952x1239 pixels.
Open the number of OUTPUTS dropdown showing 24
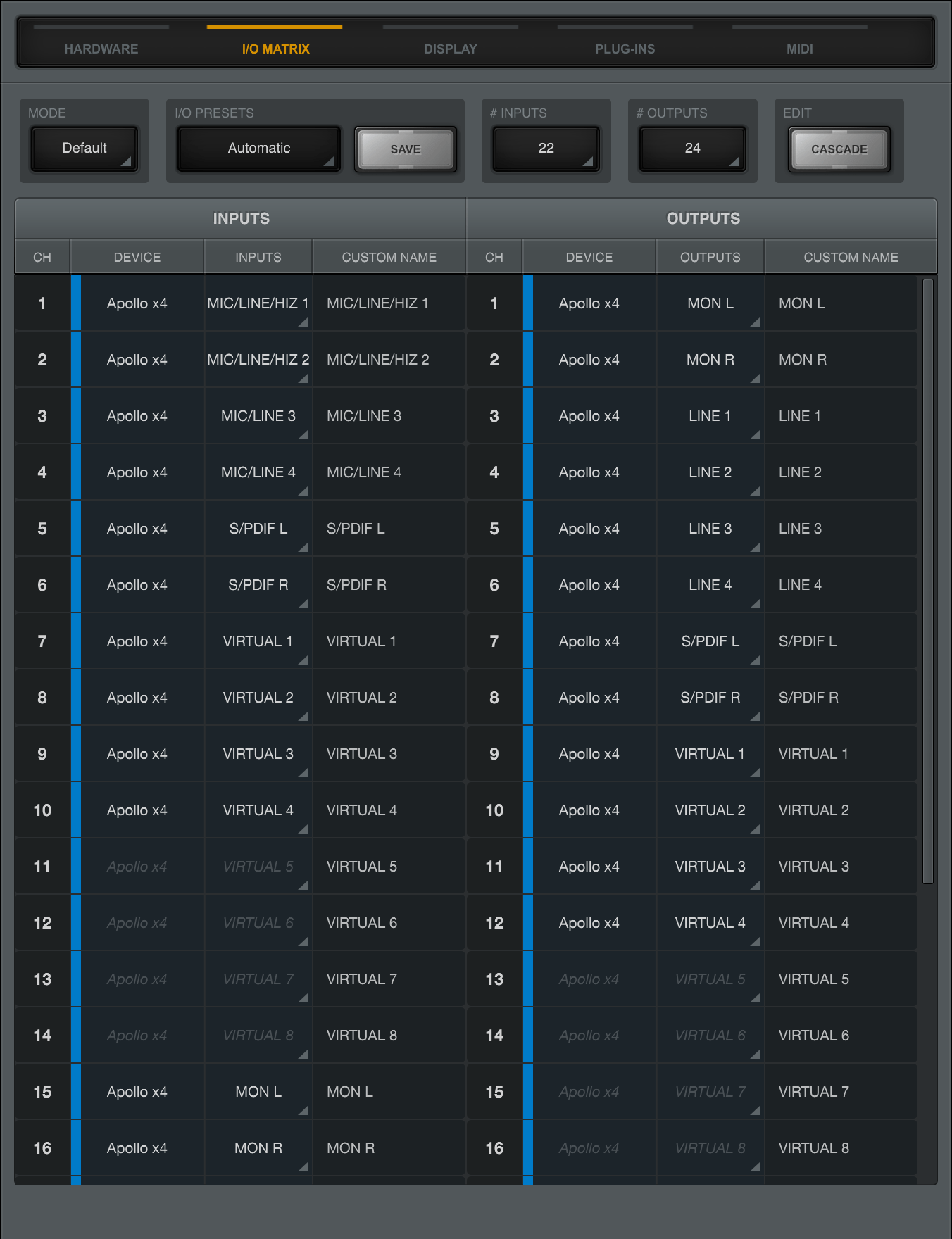693,148
